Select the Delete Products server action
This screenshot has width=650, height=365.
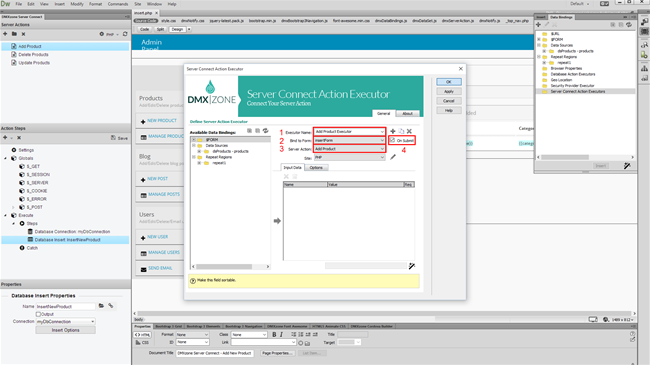pos(33,54)
